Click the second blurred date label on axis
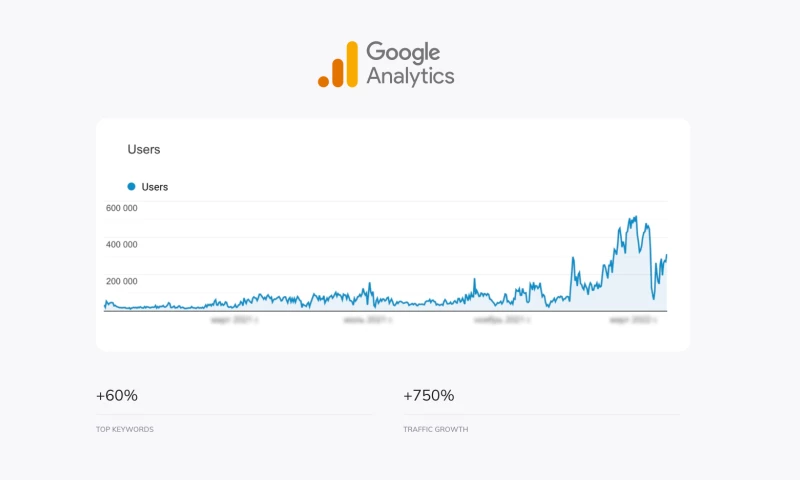 [367, 321]
